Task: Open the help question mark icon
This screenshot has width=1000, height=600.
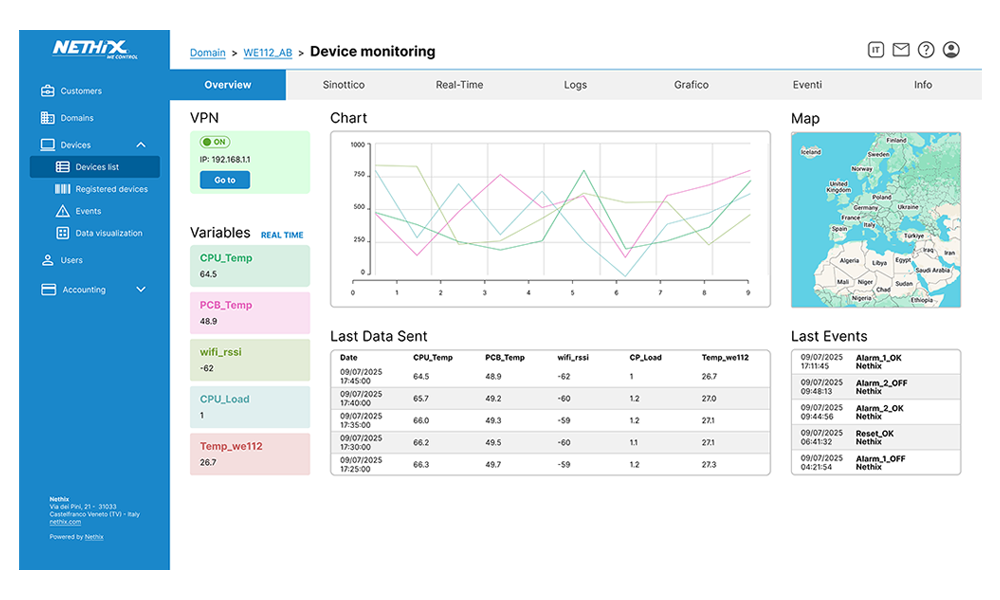Action: (926, 50)
